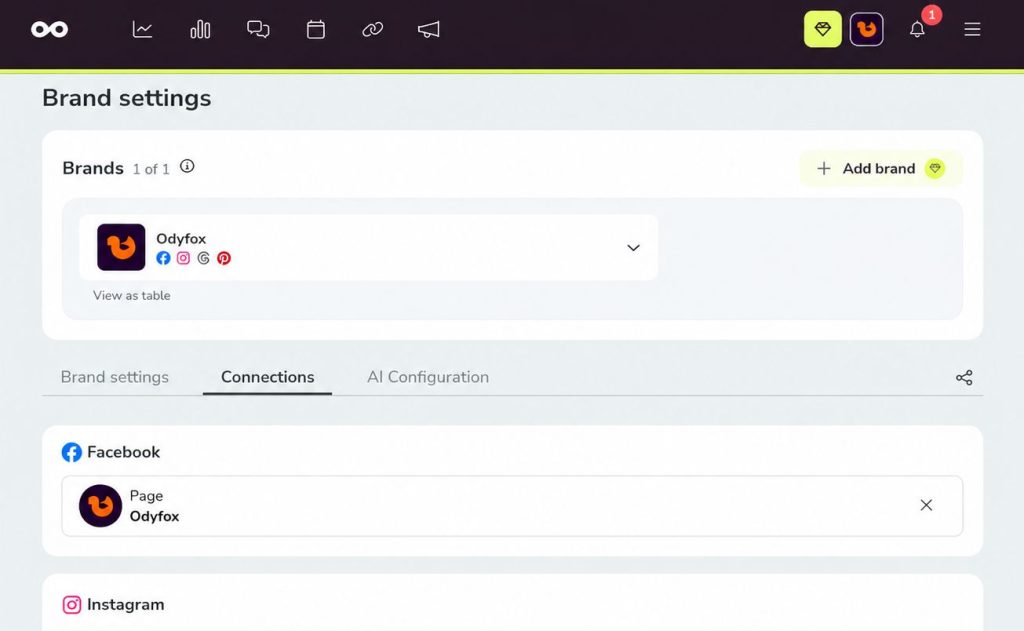Image resolution: width=1024 pixels, height=631 pixels.
Task: Click the Facebook section title
Action: pyautogui.click(x=123, y=452)
